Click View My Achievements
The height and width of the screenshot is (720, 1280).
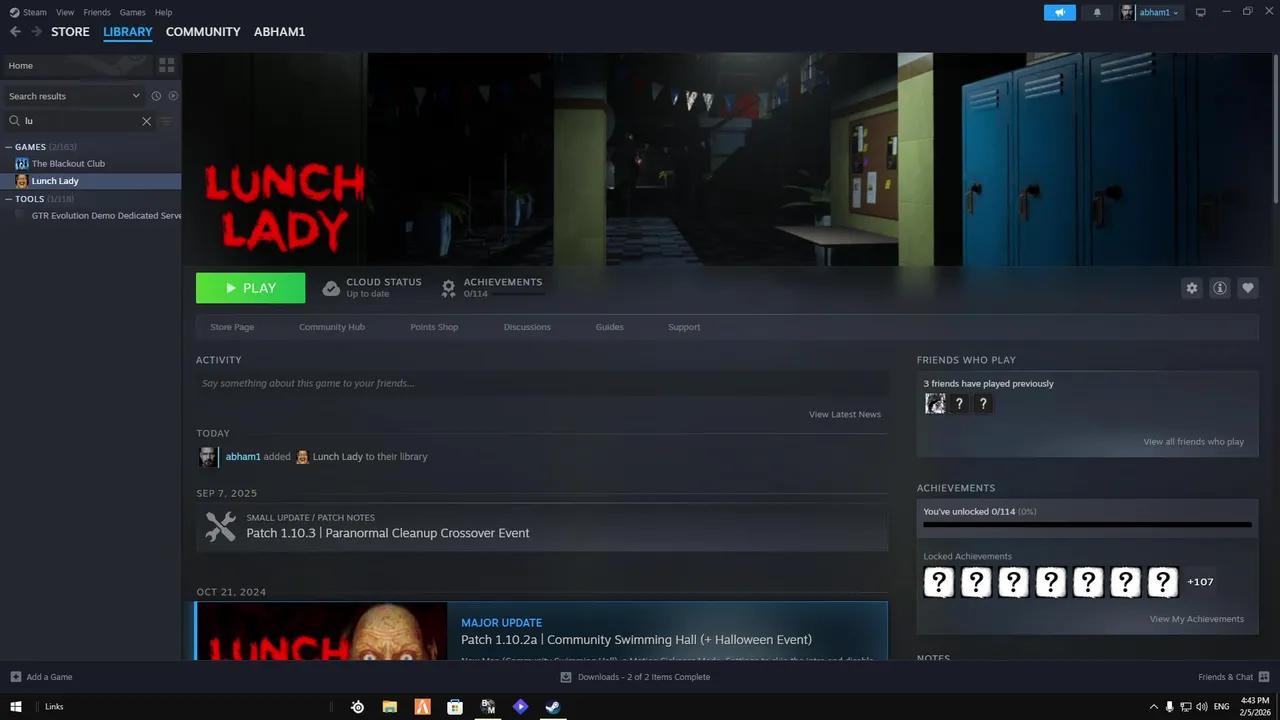(1196, 619)
